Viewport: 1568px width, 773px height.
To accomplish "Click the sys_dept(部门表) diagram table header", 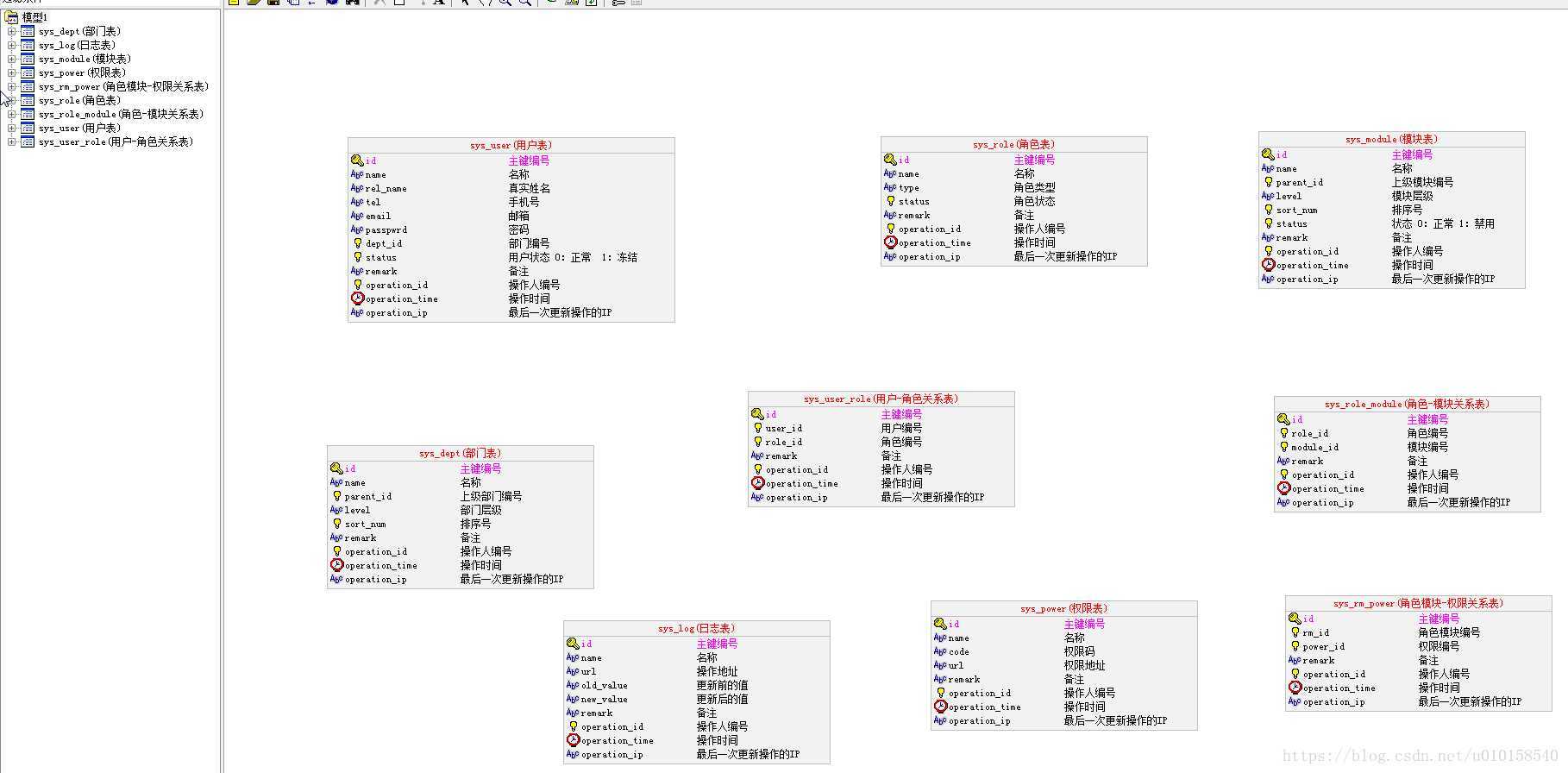I will (461, 453).
